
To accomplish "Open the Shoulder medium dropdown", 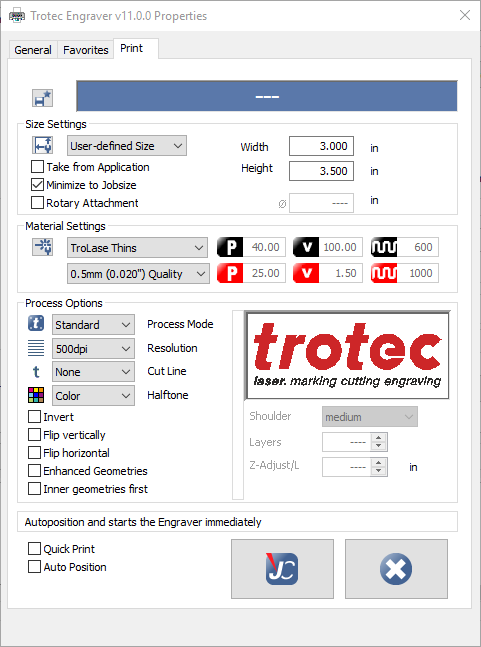I will (370, 417).
